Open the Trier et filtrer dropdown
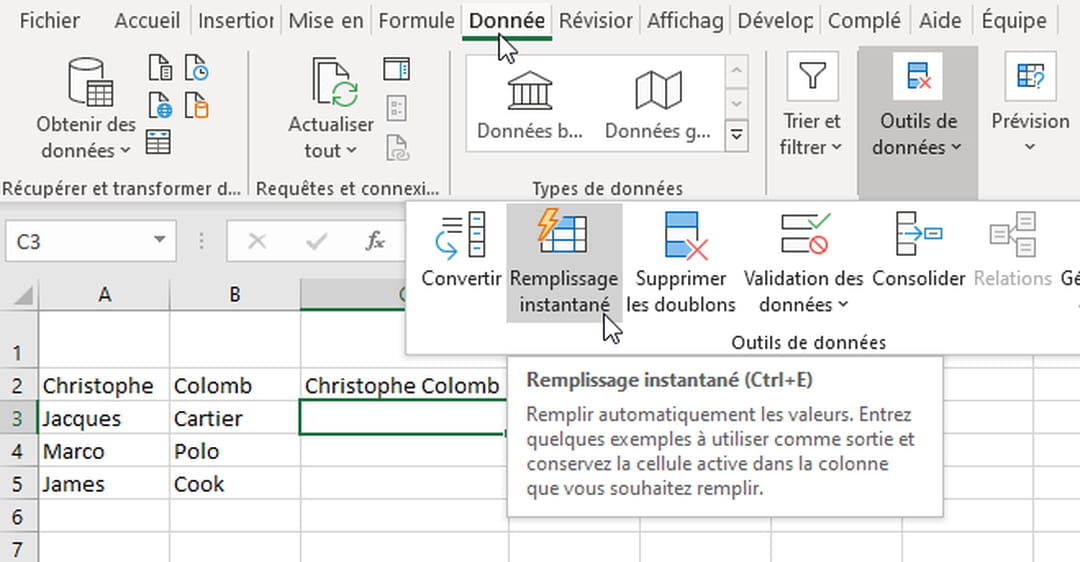 pos(811,107)
